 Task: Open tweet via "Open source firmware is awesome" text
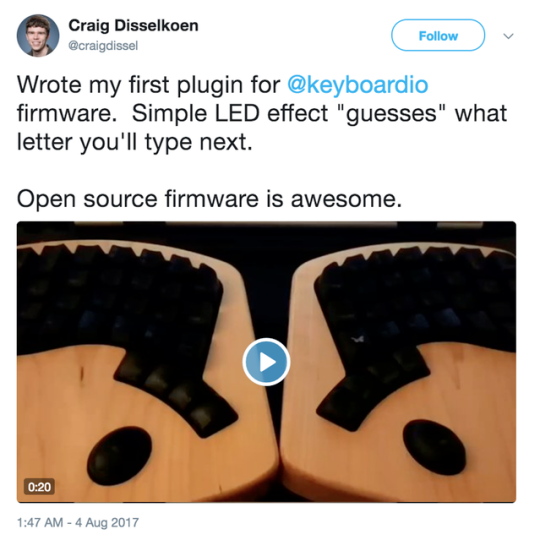(209, 199)
